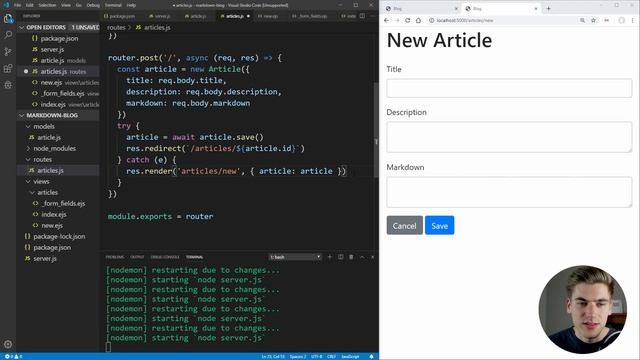
Task: Go back in the browser
Action: tap(387, 20)
